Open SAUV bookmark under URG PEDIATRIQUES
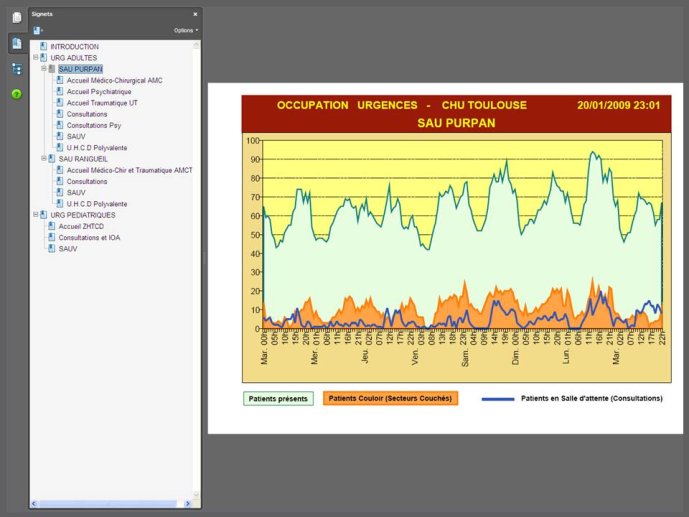Viewport: 689px width, 517px height. coord(68,249)
